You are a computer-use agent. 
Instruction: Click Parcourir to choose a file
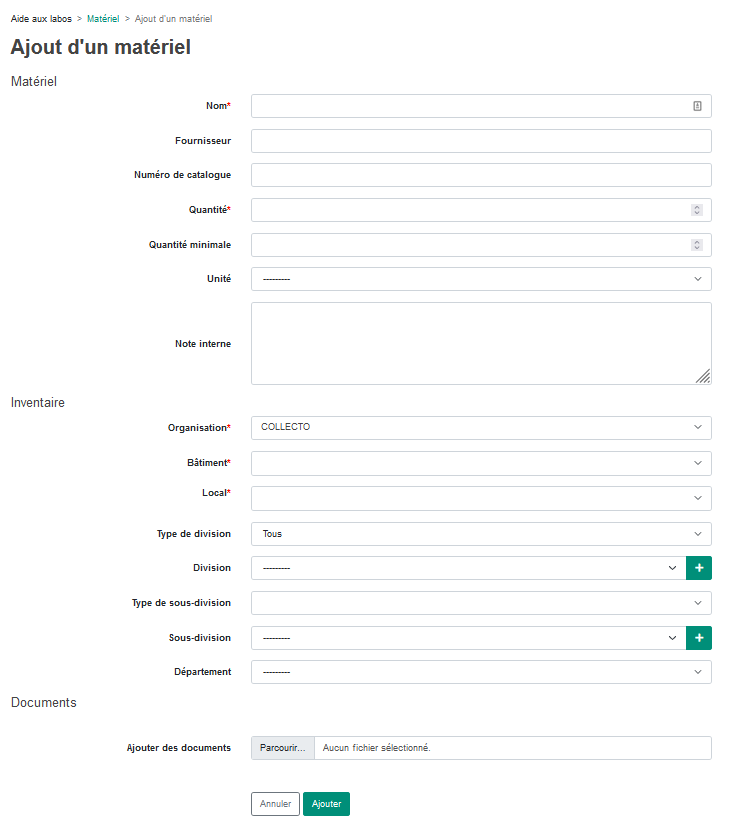pyautogui.click(x=283, y=748)
